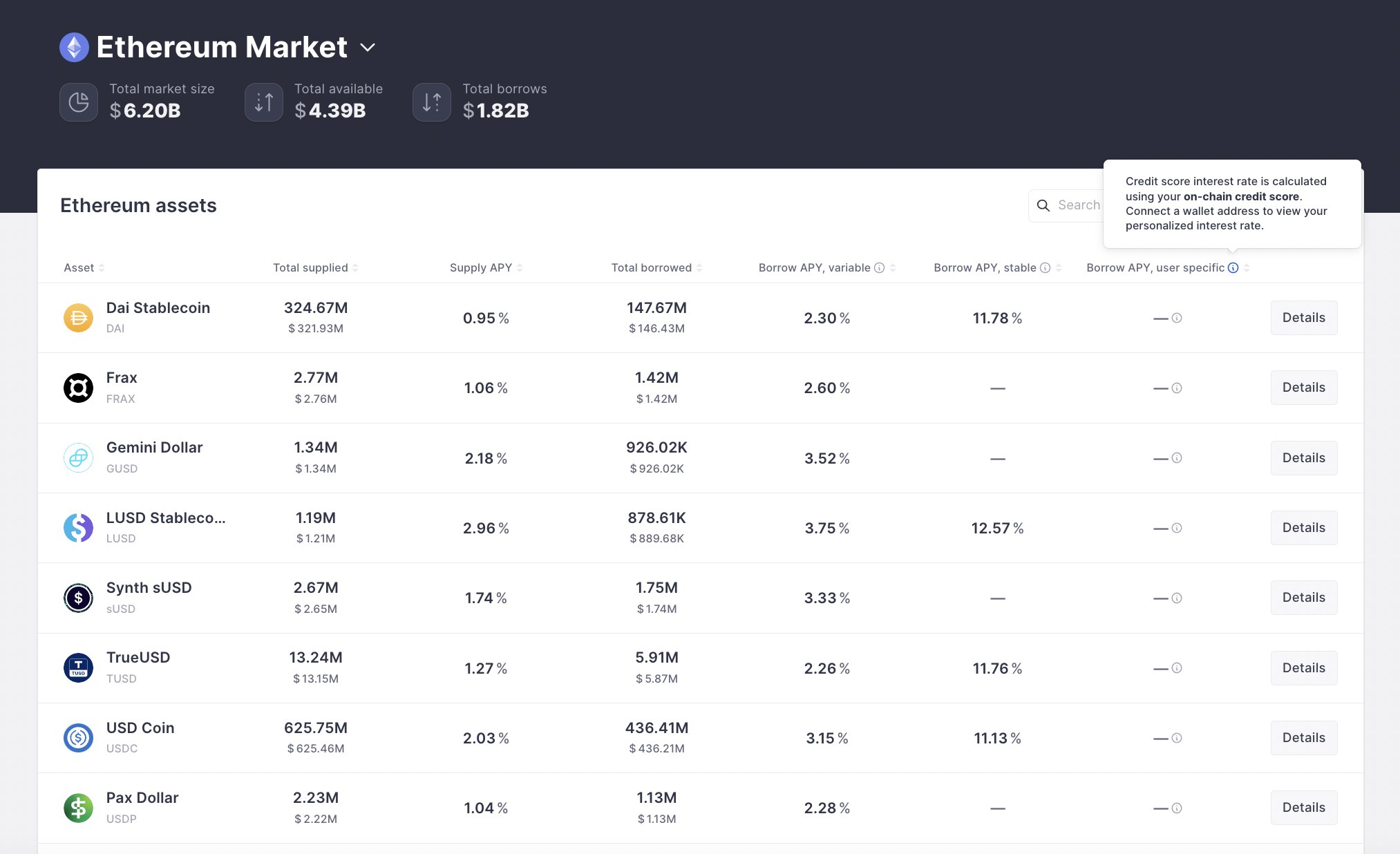Click the 3.52% variable borrow APY

[x=827, y=459]
